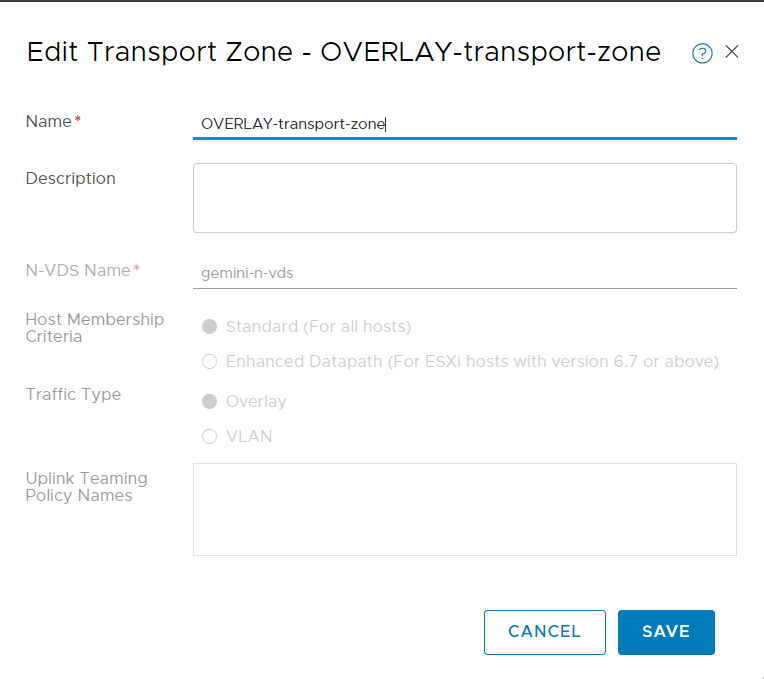Click the N-VDS Name label
This screenshot has height=679, width=764.
[x=78, y=271]
